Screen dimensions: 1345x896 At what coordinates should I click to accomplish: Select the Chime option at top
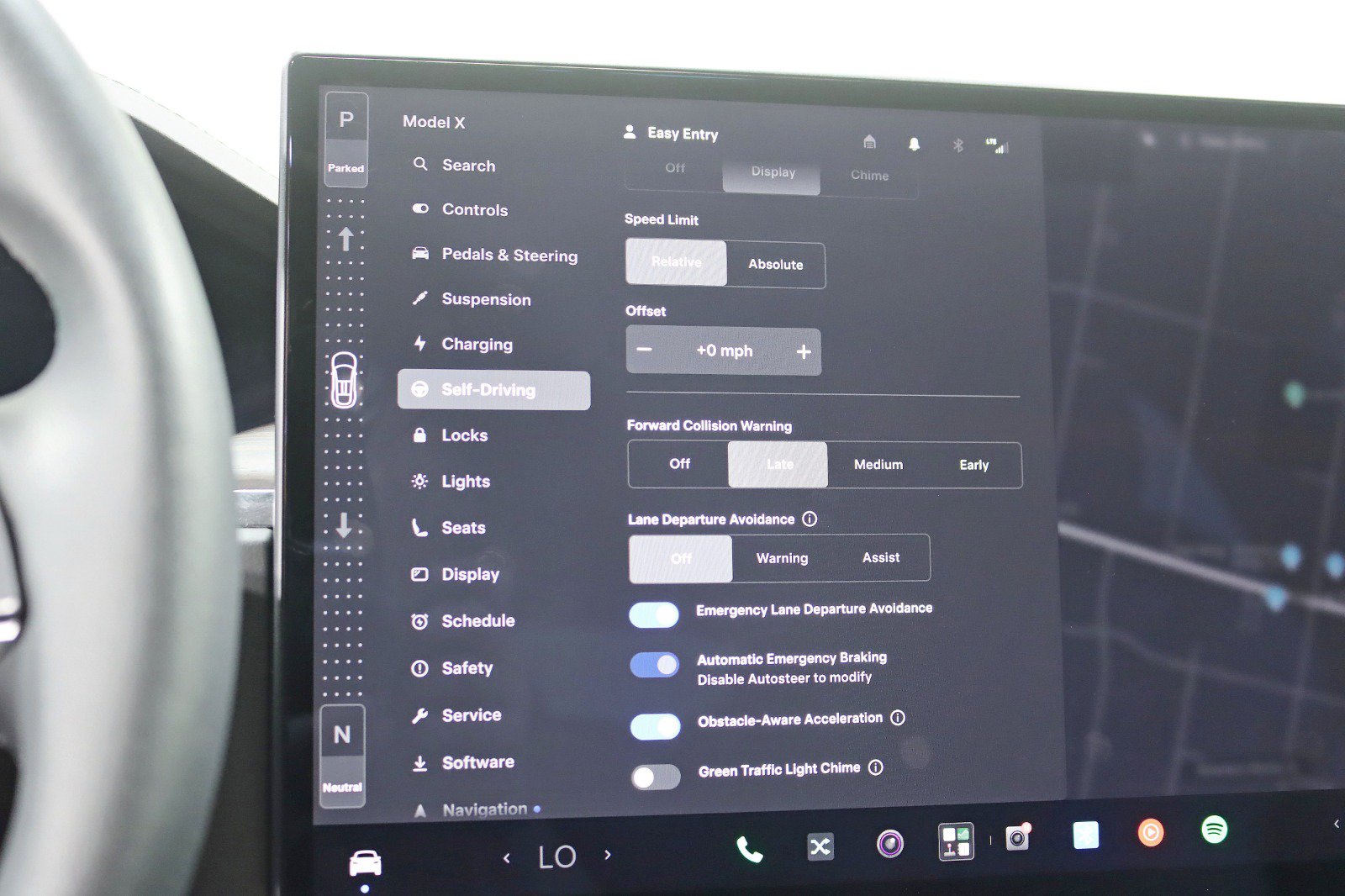click(869, 176)
